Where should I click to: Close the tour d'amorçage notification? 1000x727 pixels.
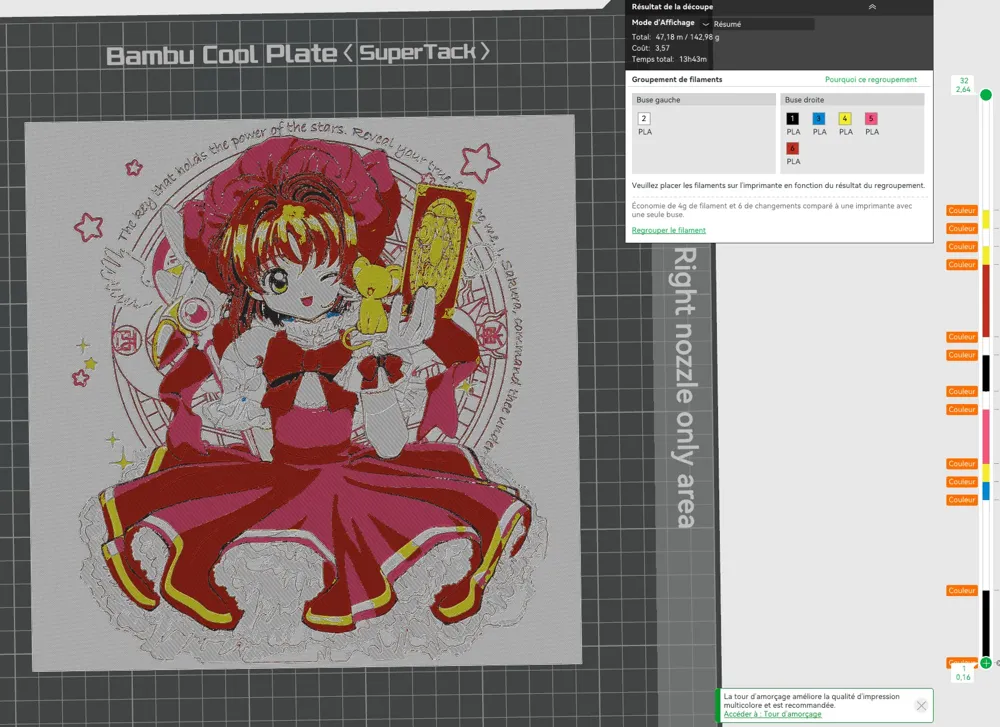pos(921,705)
